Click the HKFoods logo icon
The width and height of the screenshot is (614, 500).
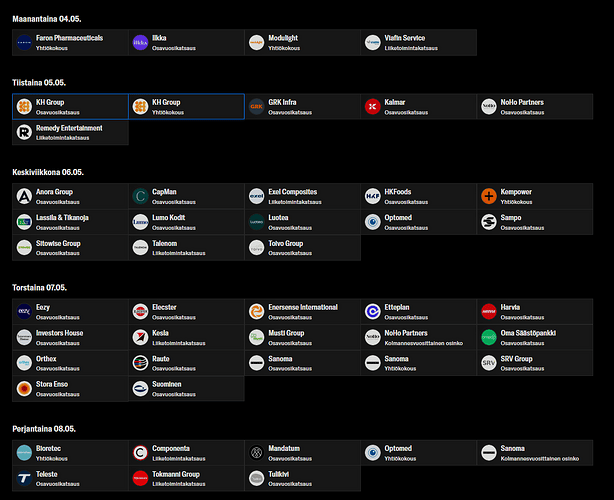point(372,196)
